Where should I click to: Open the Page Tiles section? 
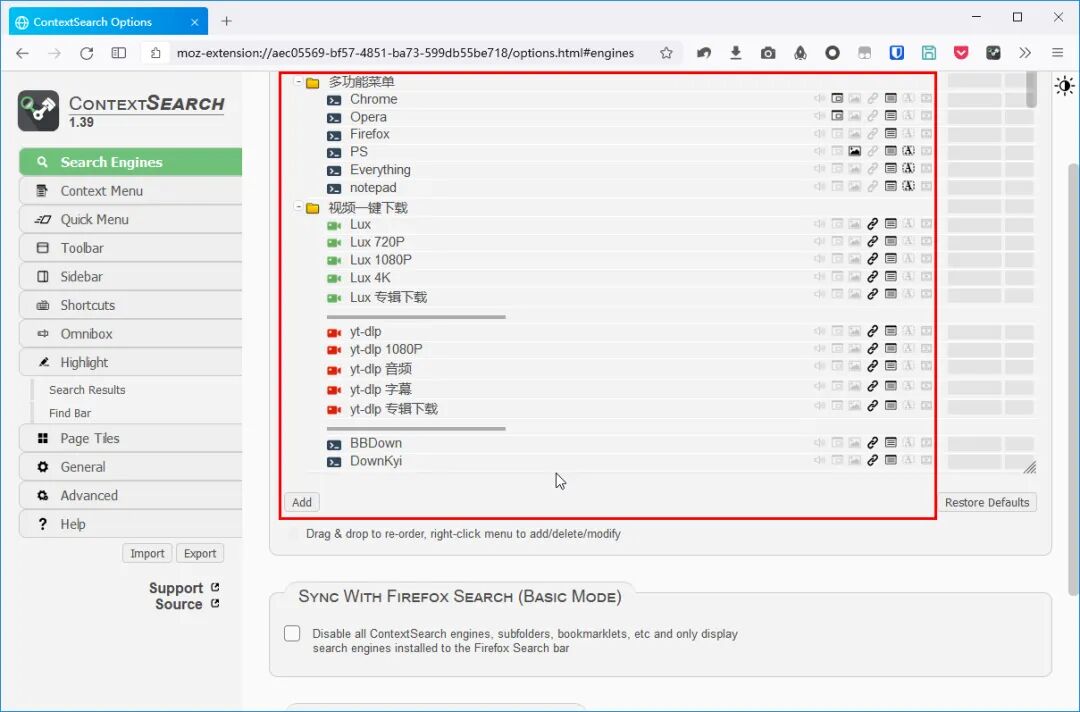pos(131,438)
